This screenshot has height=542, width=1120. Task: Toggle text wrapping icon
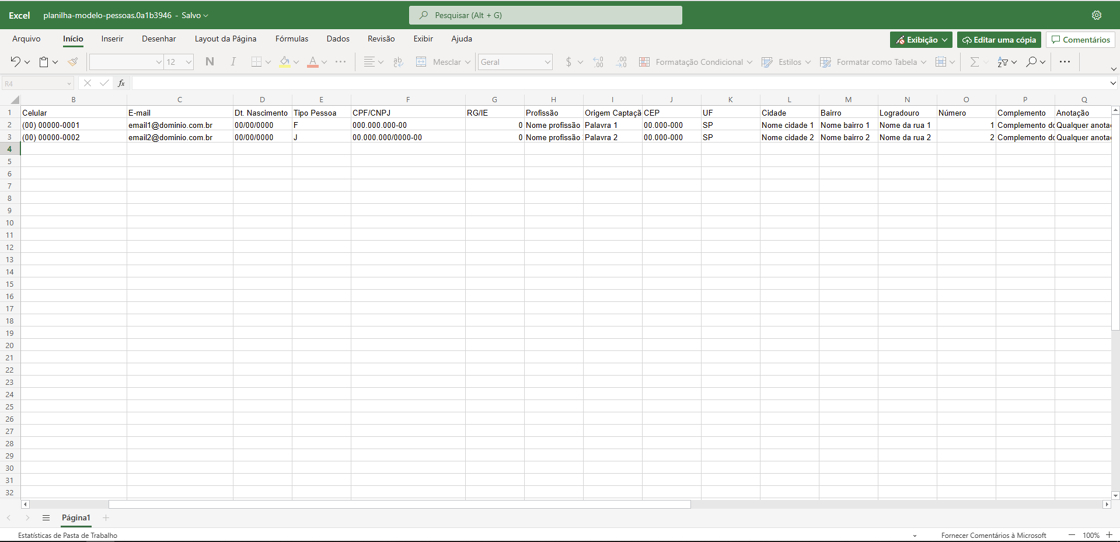coord(398,62)
